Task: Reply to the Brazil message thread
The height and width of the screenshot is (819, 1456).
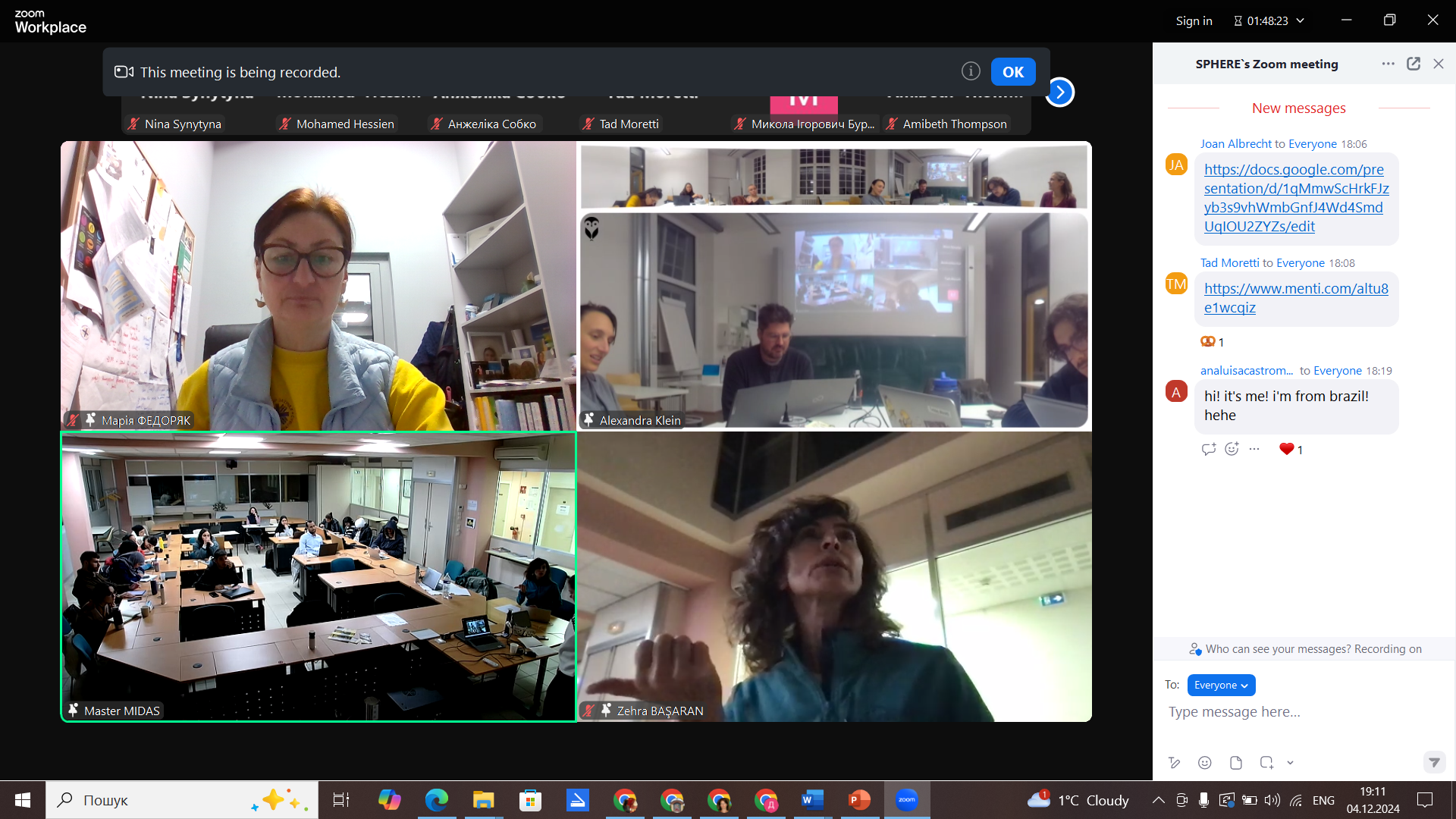Action: pos(1209,449)
